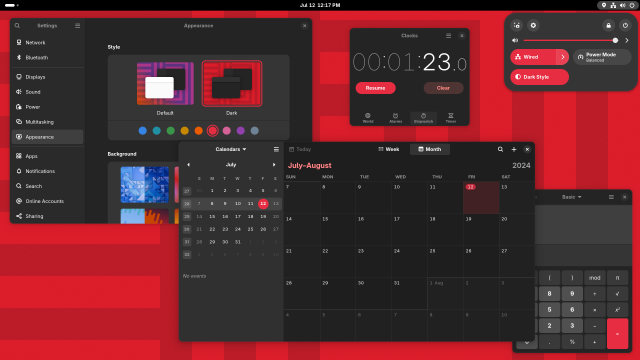The image size is (640, 360).
Task: Pick the purple accent color
Action: (241, 131)
